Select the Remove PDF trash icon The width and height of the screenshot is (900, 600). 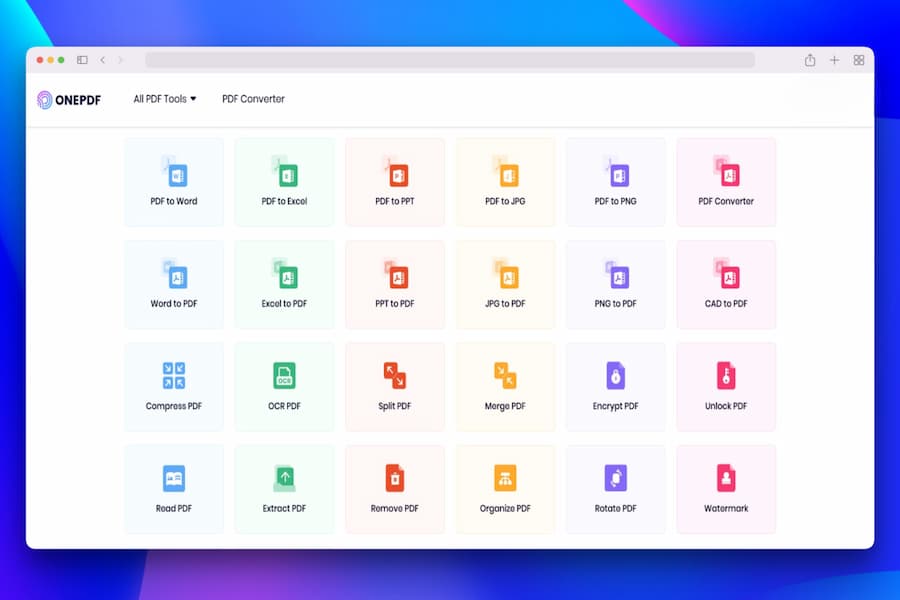pos(395,478)
